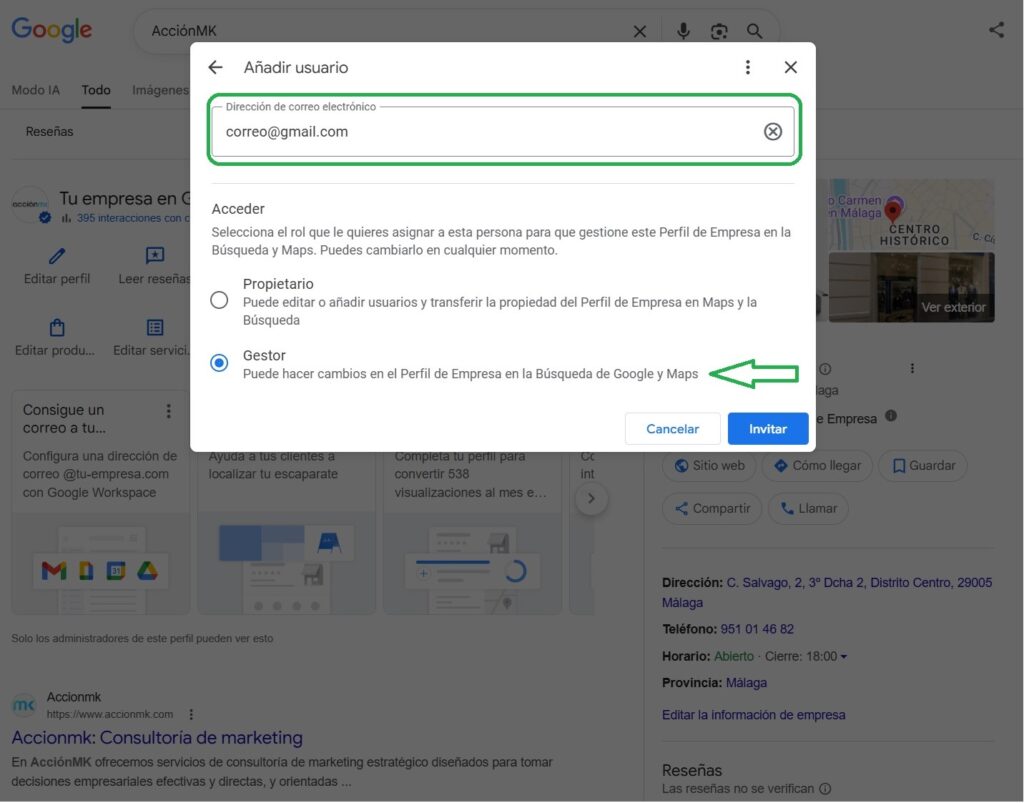Click the back arrow in Añadir usuario dialog
The height and width of the screenshot is (803, 1024).
(x=215, y=67)
